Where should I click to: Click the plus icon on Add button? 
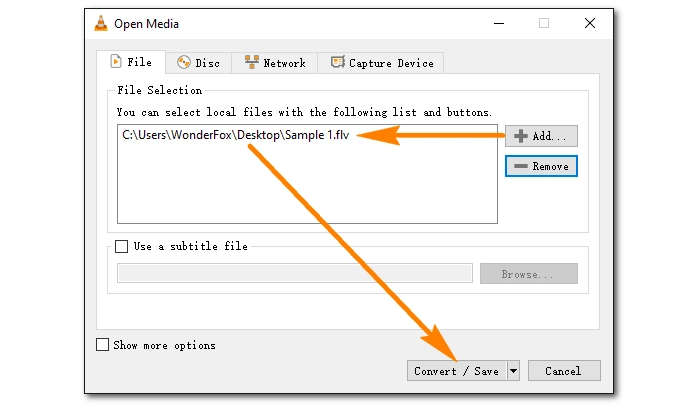pos(521,136)
